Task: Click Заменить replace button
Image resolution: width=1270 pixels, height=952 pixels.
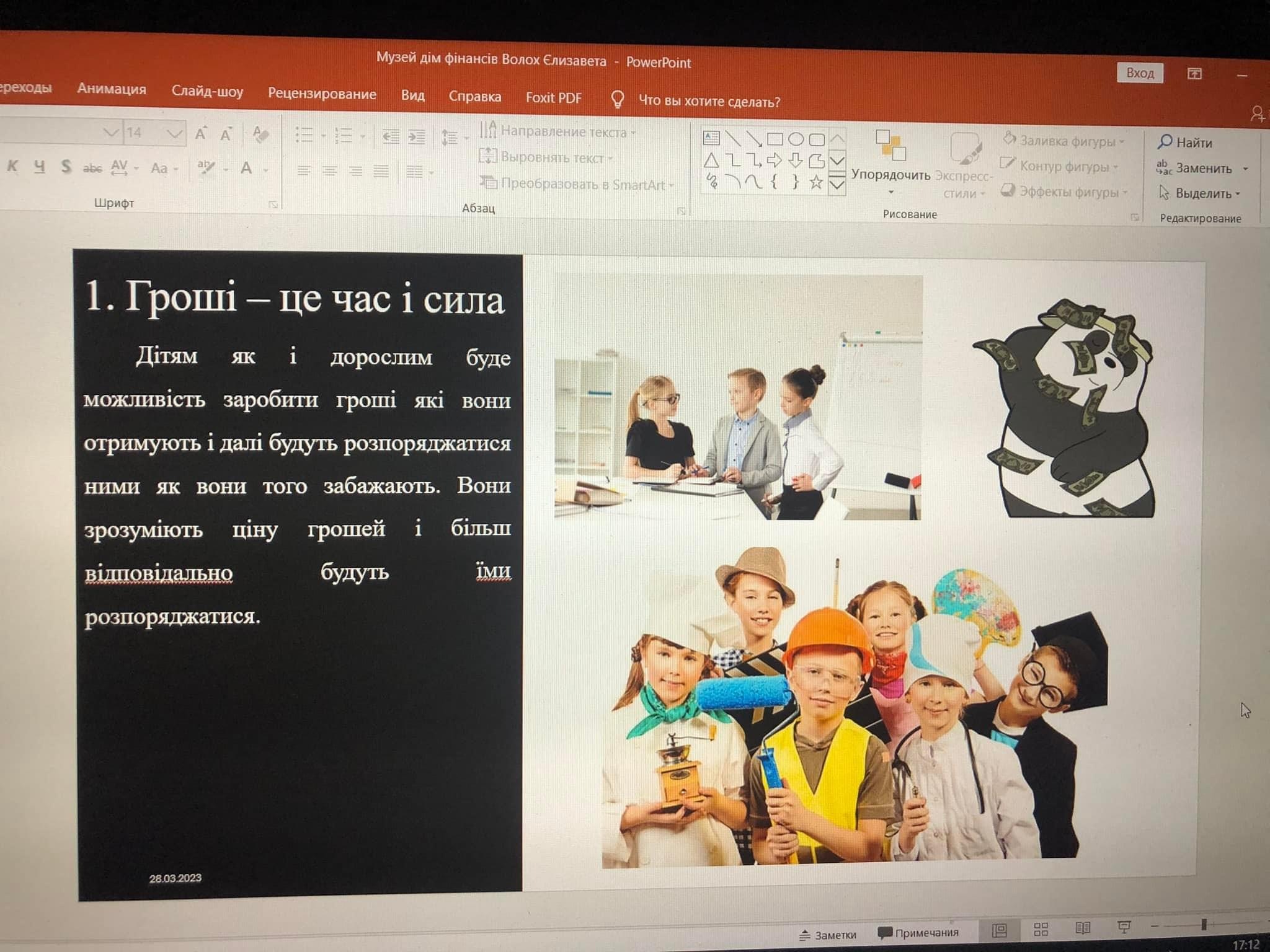Action: [x=1203, y=168]
